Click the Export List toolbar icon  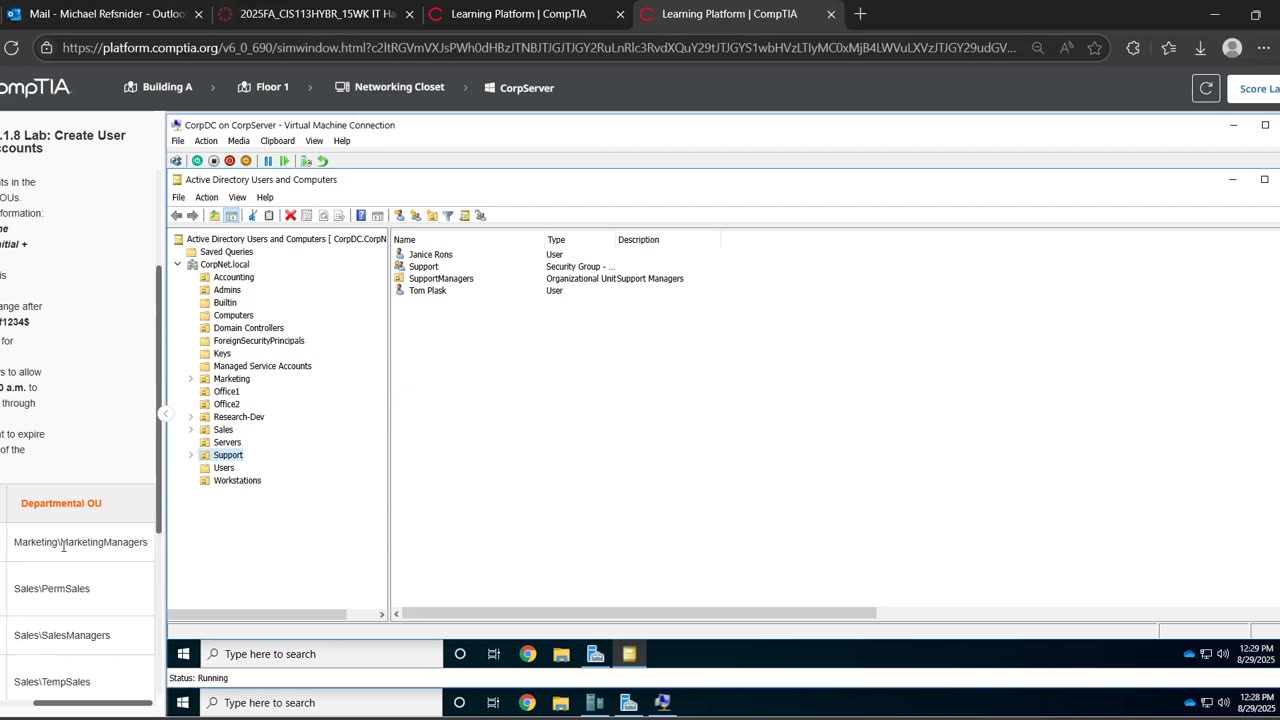tap(339, 215)
